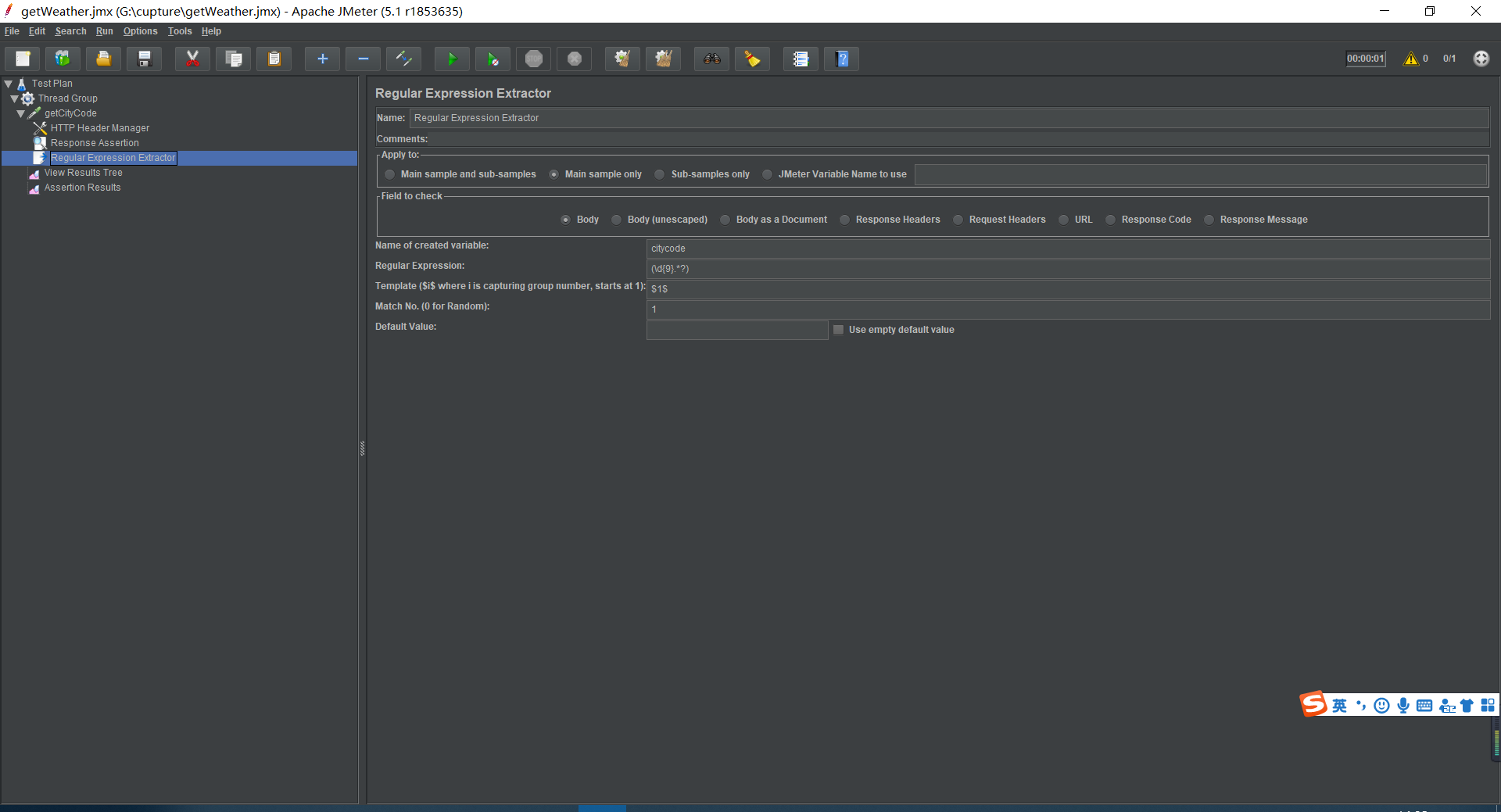Click the Name of created variable field
Image resolution: width=1501 pixels, height=812 pixels.
click(1068, 249)
